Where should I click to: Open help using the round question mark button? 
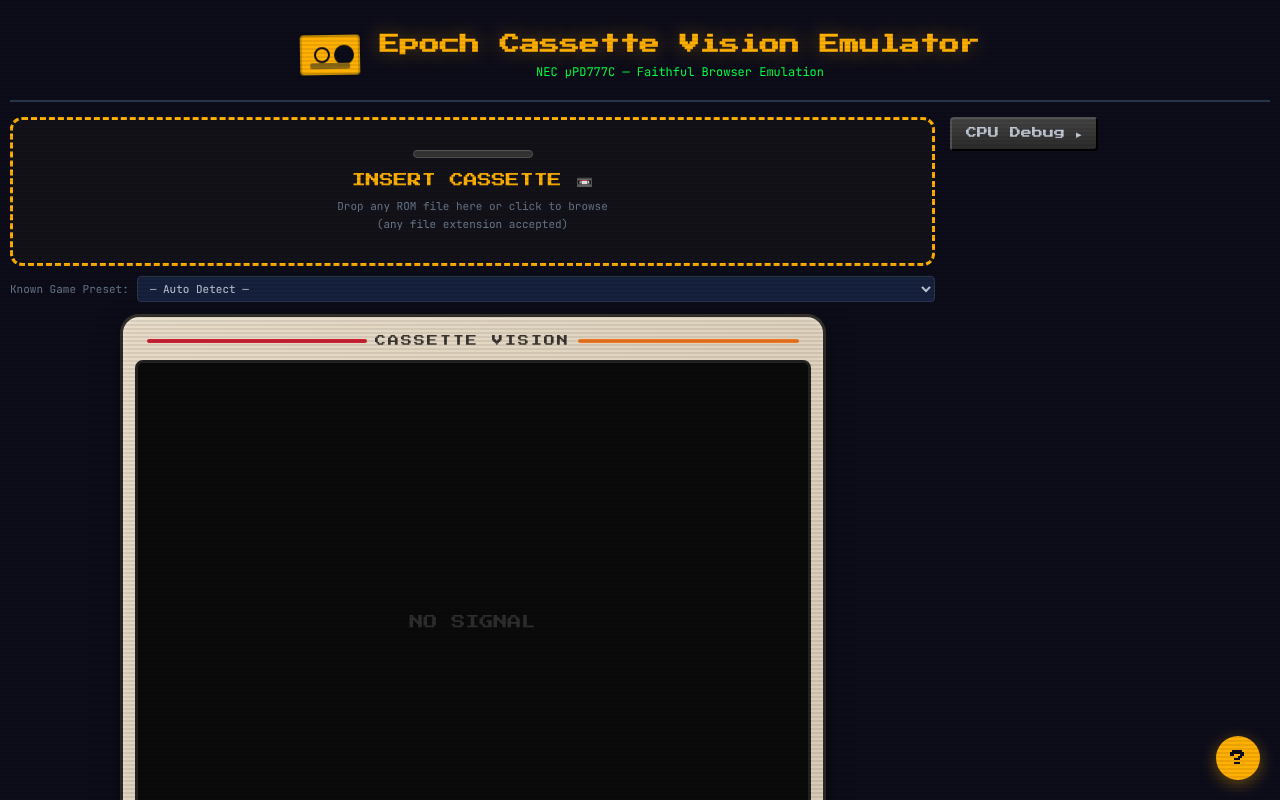pyautogui.click(x=1238, y=758)
